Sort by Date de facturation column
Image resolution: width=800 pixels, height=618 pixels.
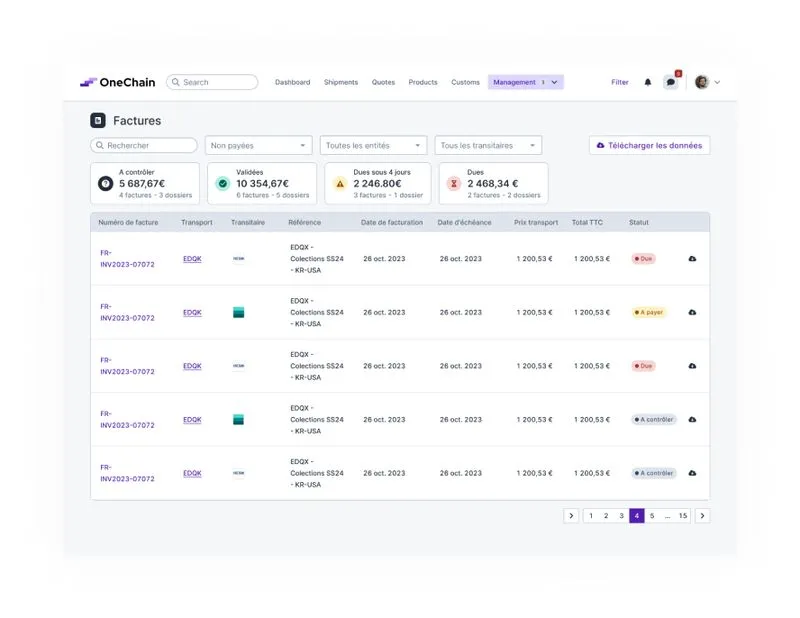point(392,223)
